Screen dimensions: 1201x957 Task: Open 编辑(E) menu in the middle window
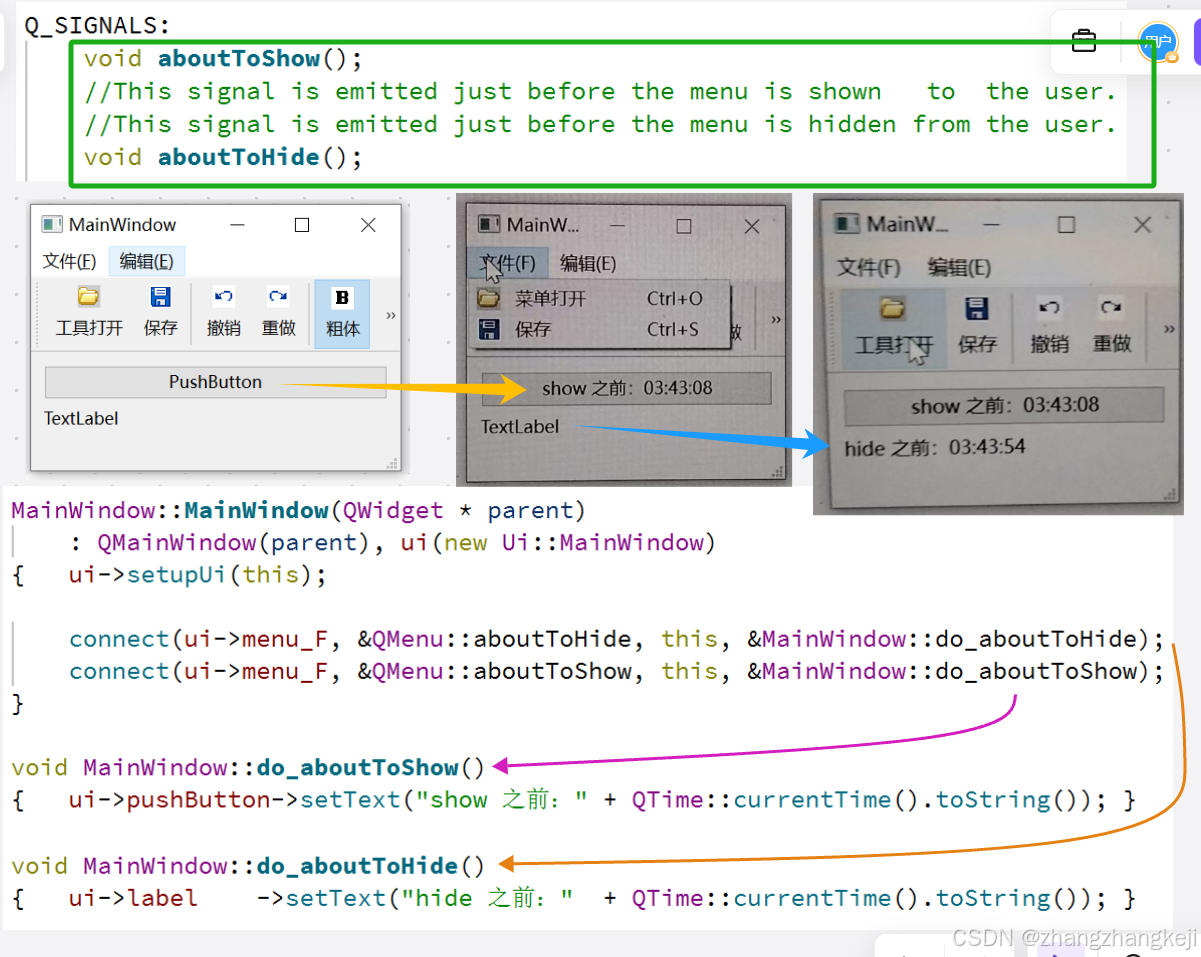point(588,263)
